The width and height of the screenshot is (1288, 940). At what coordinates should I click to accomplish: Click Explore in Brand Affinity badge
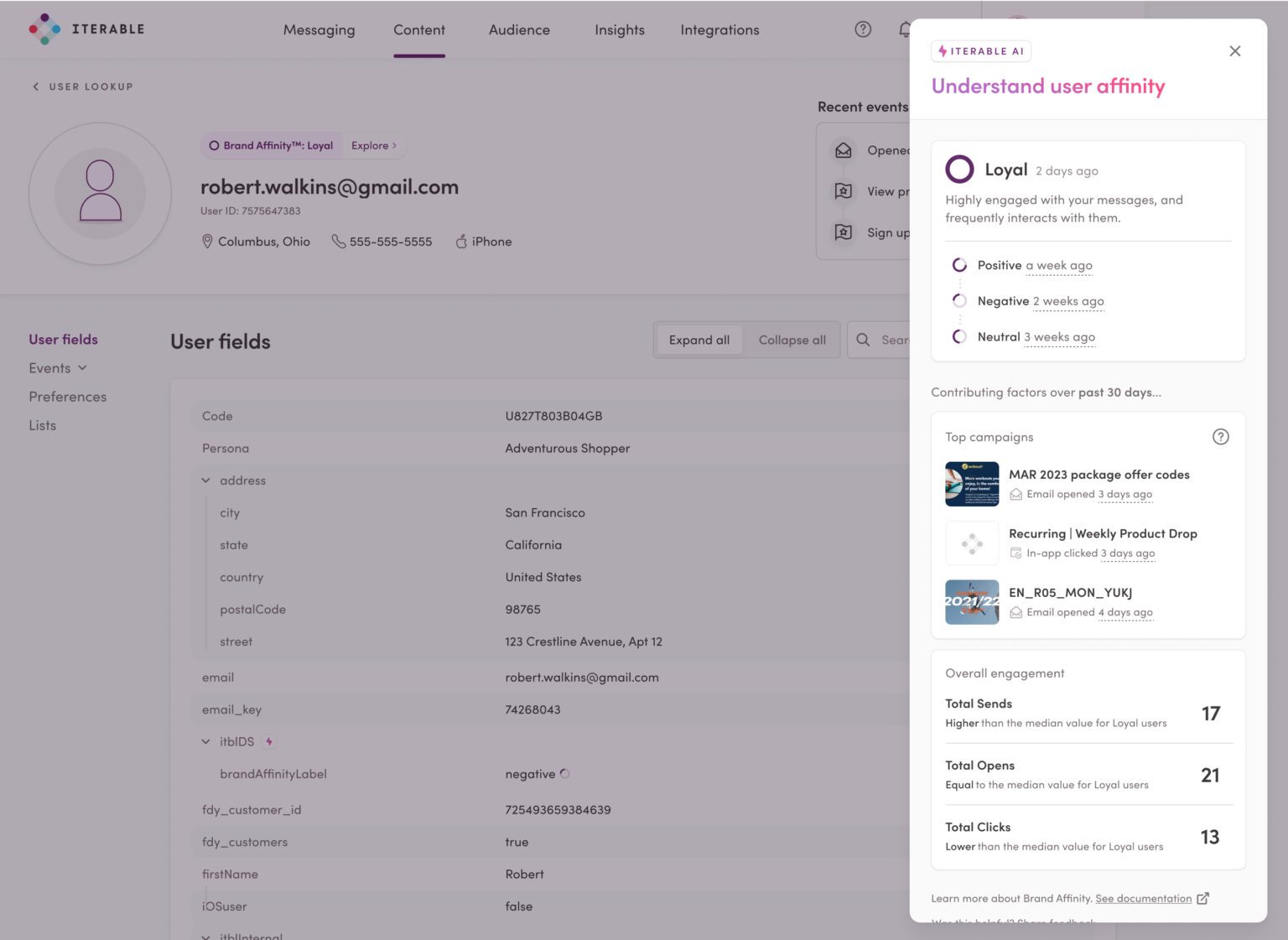pyautogui.click(x=374, y=146)
